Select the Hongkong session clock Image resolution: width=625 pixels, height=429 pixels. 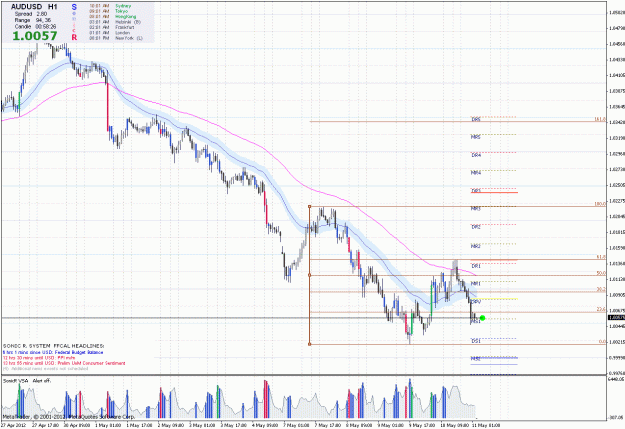113,17
